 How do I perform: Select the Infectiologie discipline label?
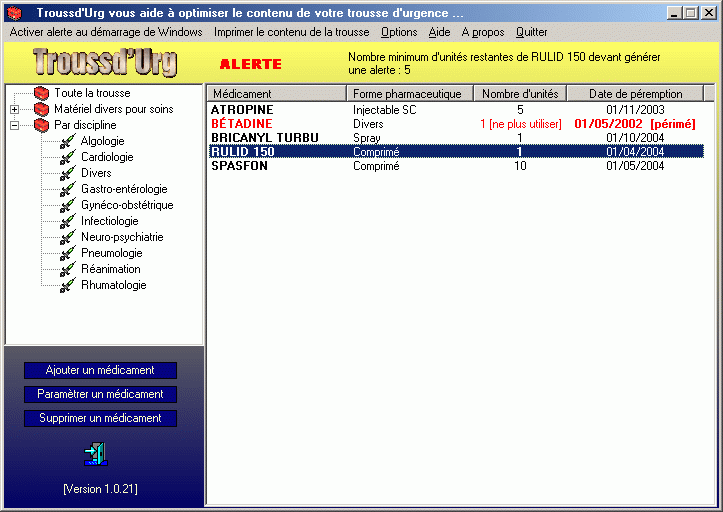[110, 221]
